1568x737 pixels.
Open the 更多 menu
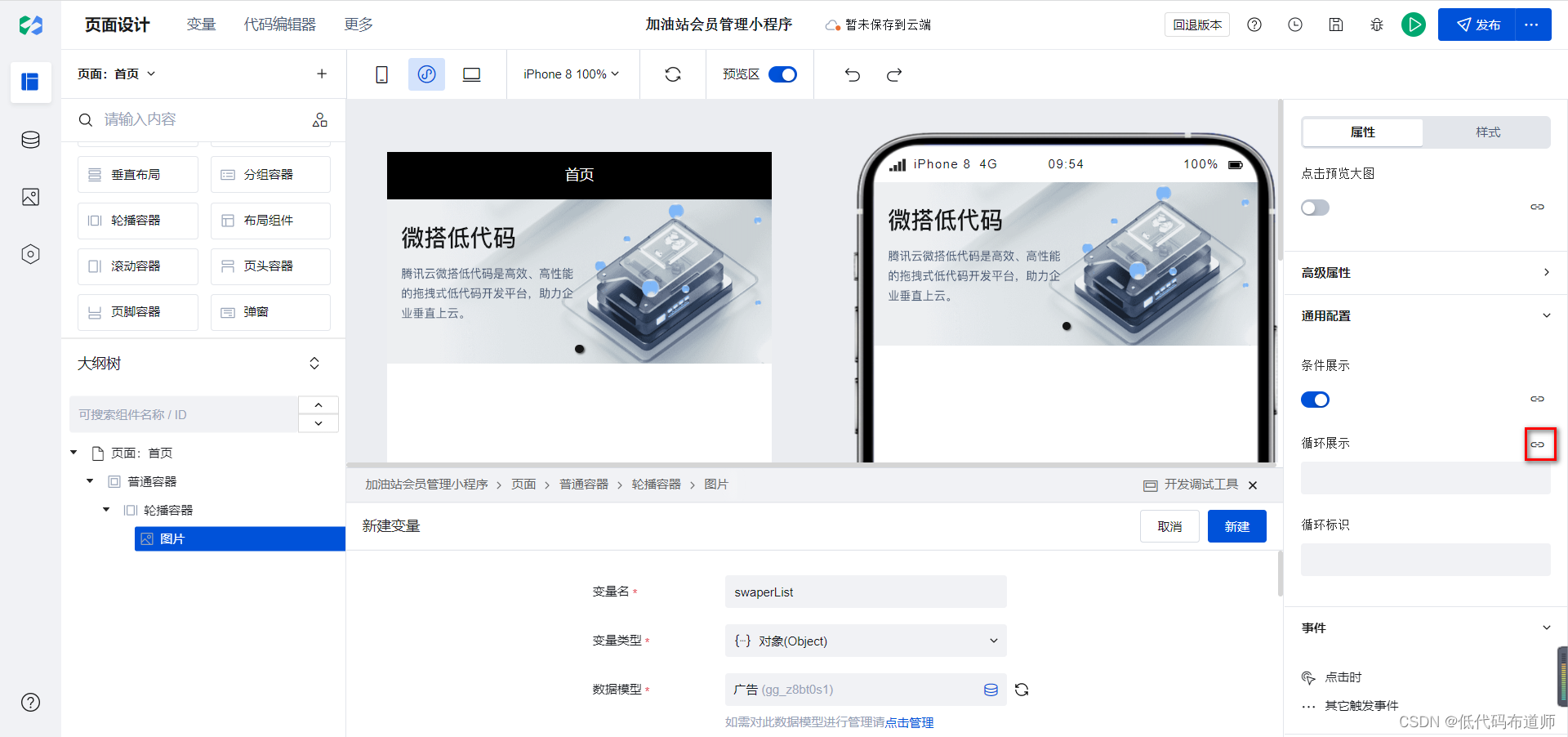click(359, 25)
